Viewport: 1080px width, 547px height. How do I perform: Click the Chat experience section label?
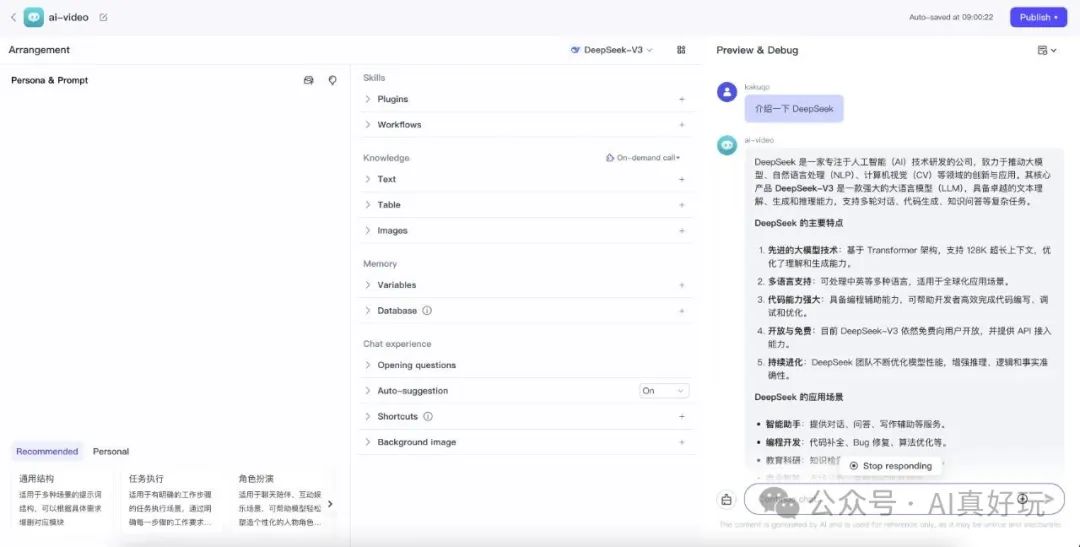click(397, 344)
